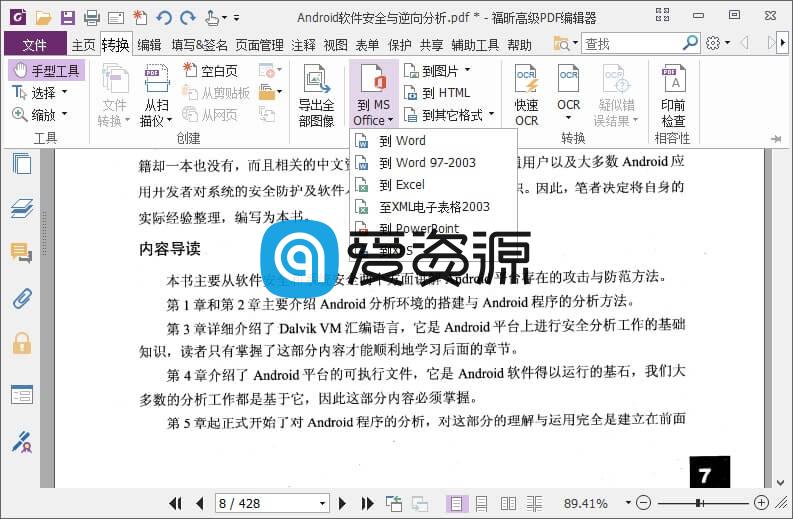Choose the Select tool (选择)
This screenshot has height=519, width=793.
39,93
